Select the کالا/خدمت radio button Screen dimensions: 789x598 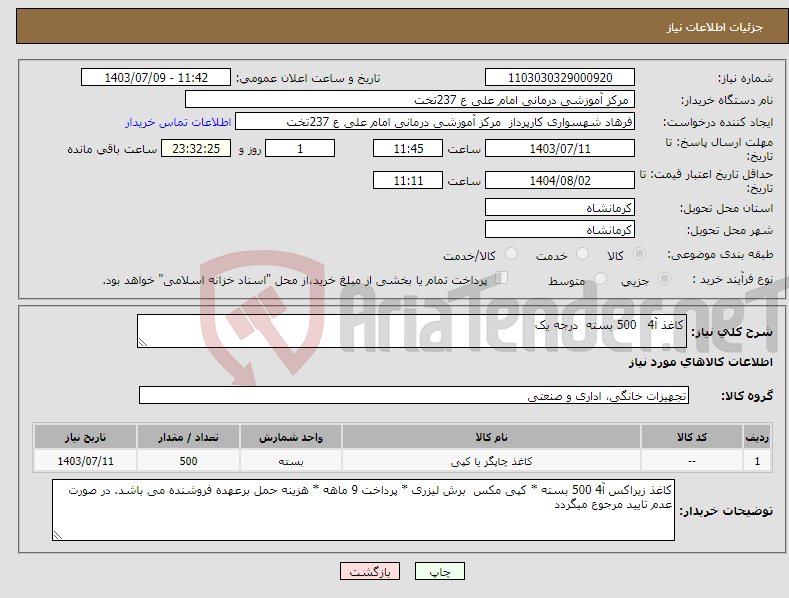coord(511,254)
